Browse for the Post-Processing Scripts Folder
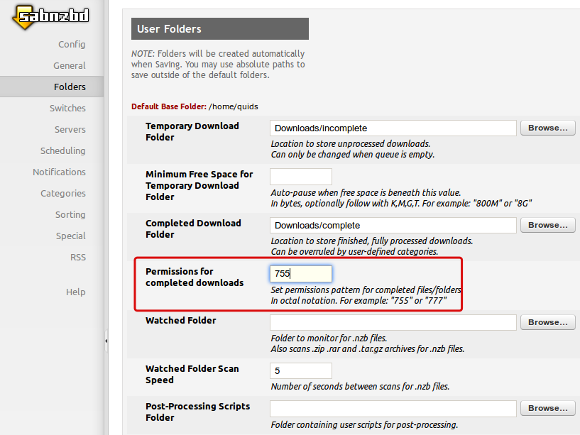This screenshot has width=580, height=435. click(547, 408)
